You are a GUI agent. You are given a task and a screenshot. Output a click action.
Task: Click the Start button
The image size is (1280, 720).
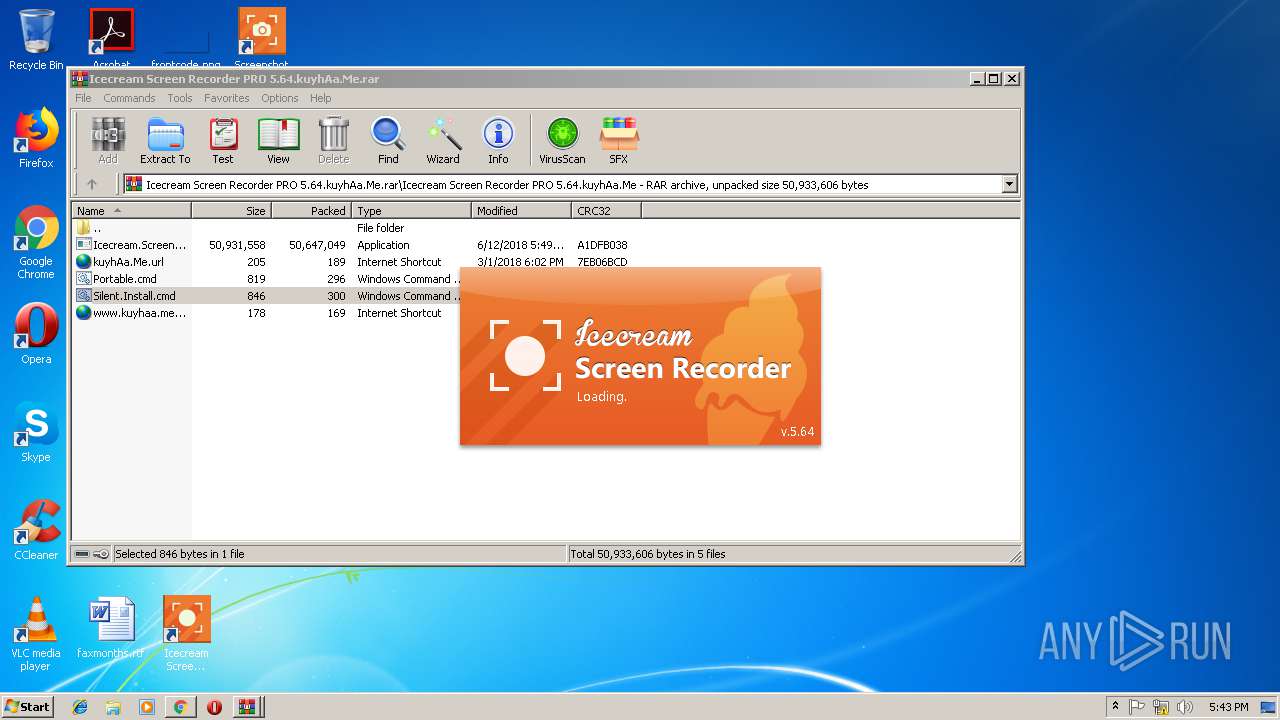point(28,706)
